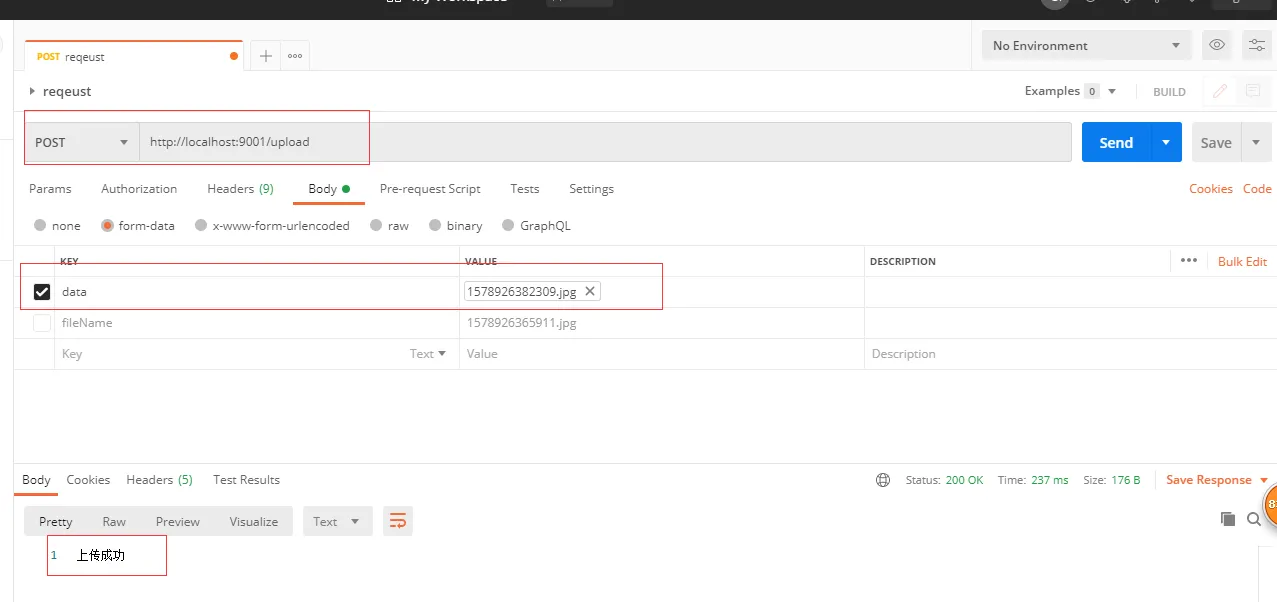
Task: Click the Bulk Edit link
Action: (x=1242, y=261)
